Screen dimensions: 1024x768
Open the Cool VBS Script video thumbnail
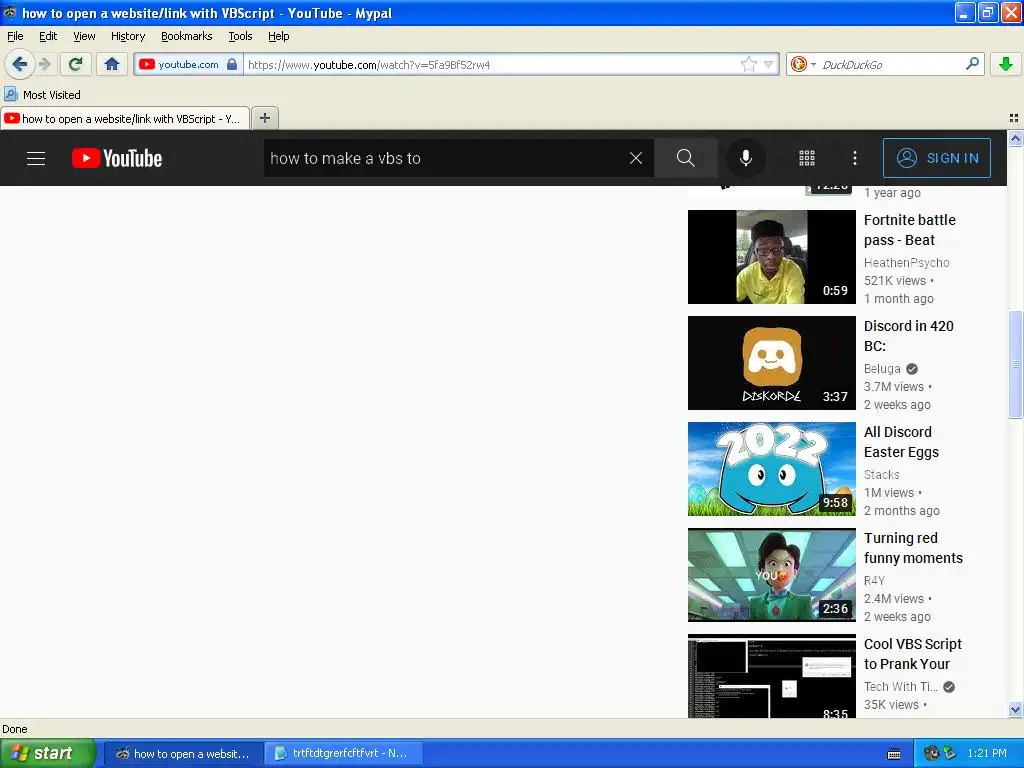pos(771,677)
